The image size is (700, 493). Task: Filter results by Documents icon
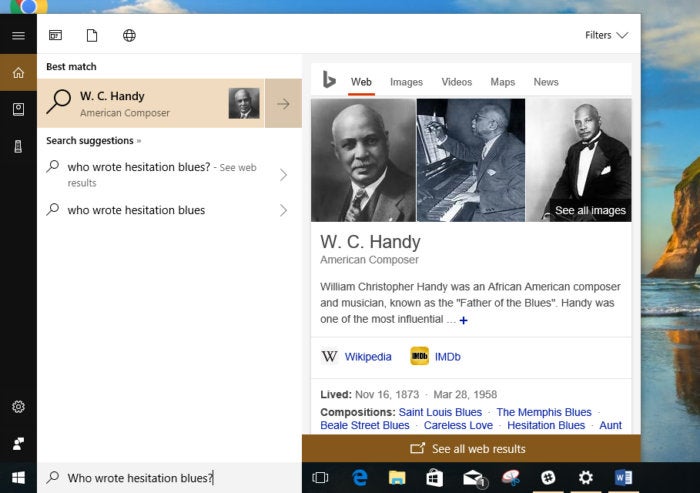point(92,35)
